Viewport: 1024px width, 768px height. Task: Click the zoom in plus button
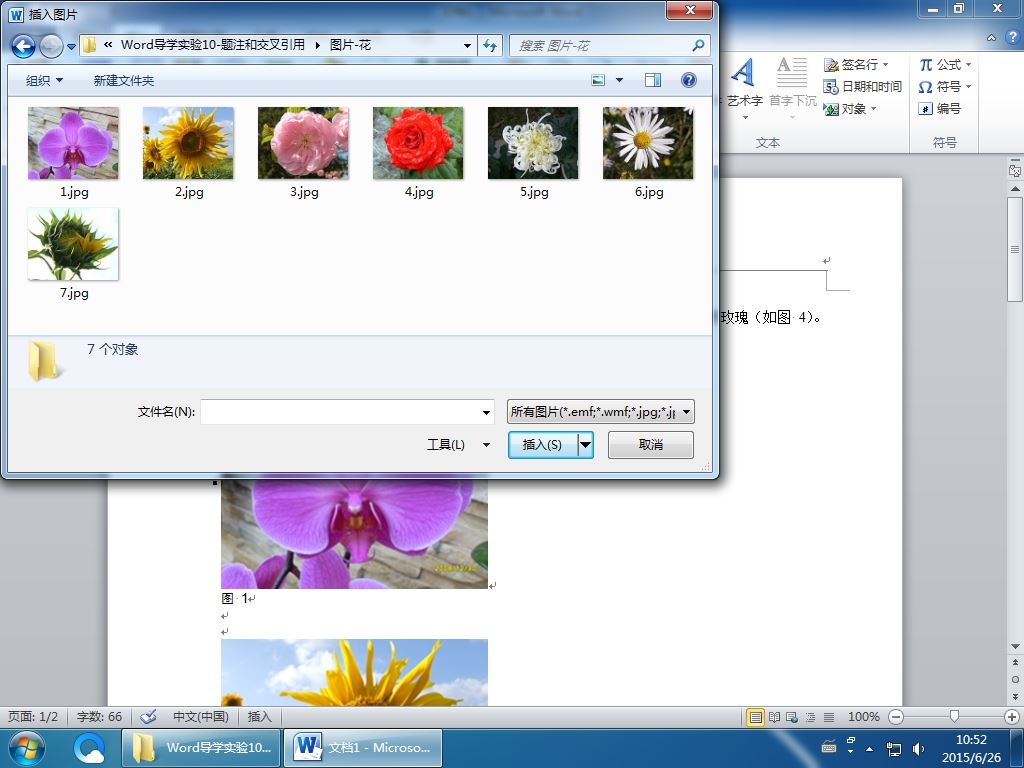pyautogui.click(x=1012, y=717)
